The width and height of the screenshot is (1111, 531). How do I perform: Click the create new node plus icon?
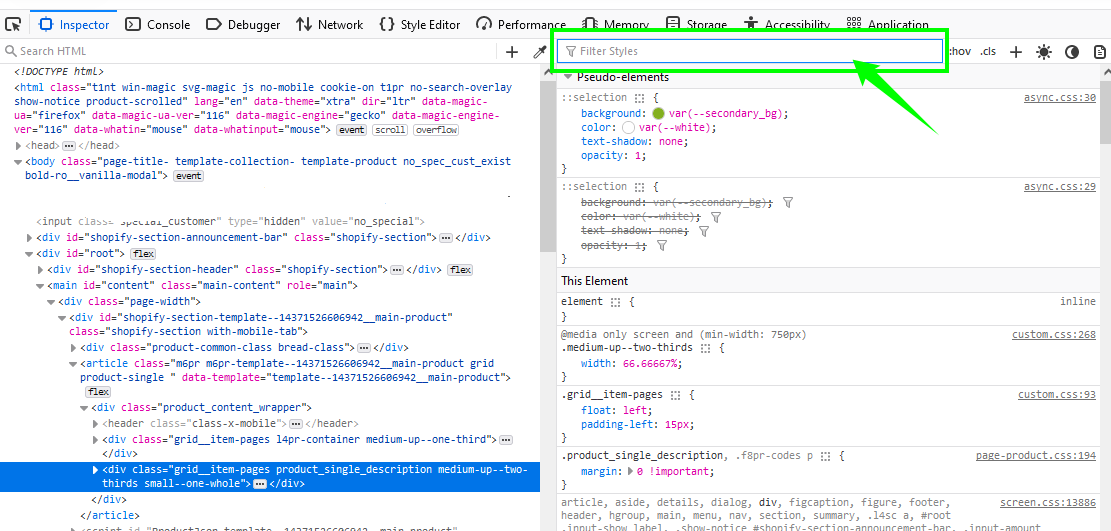512,52
